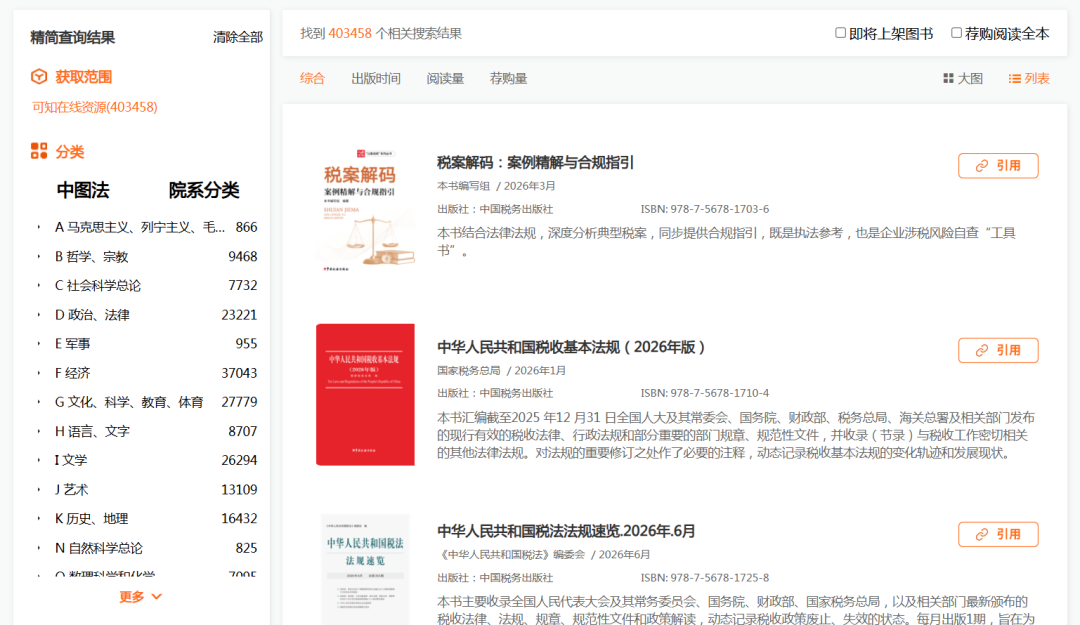Click the red 税收基本法规 book cover

[365, 395]
